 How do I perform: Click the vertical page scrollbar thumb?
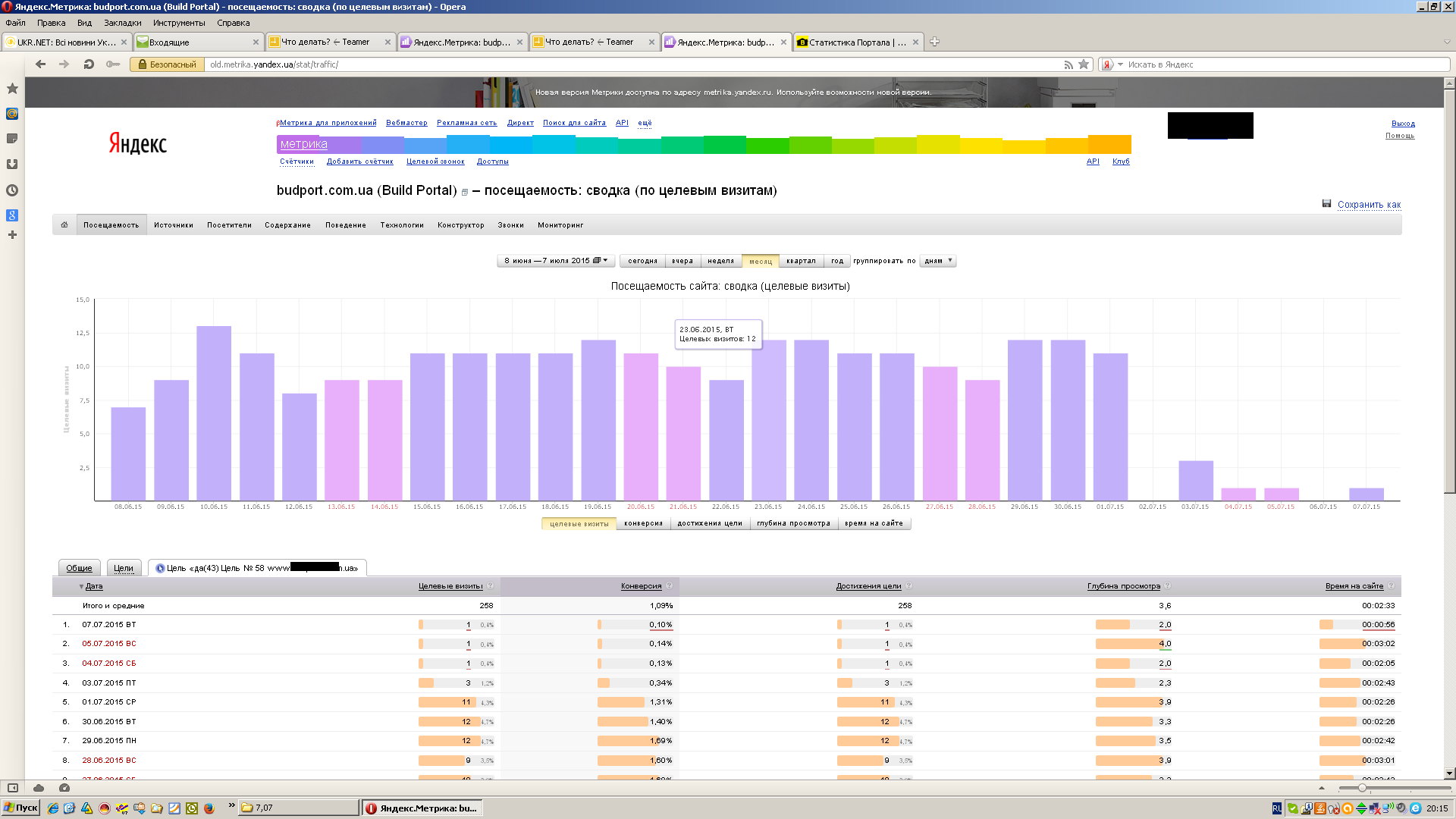(1450, 292)
